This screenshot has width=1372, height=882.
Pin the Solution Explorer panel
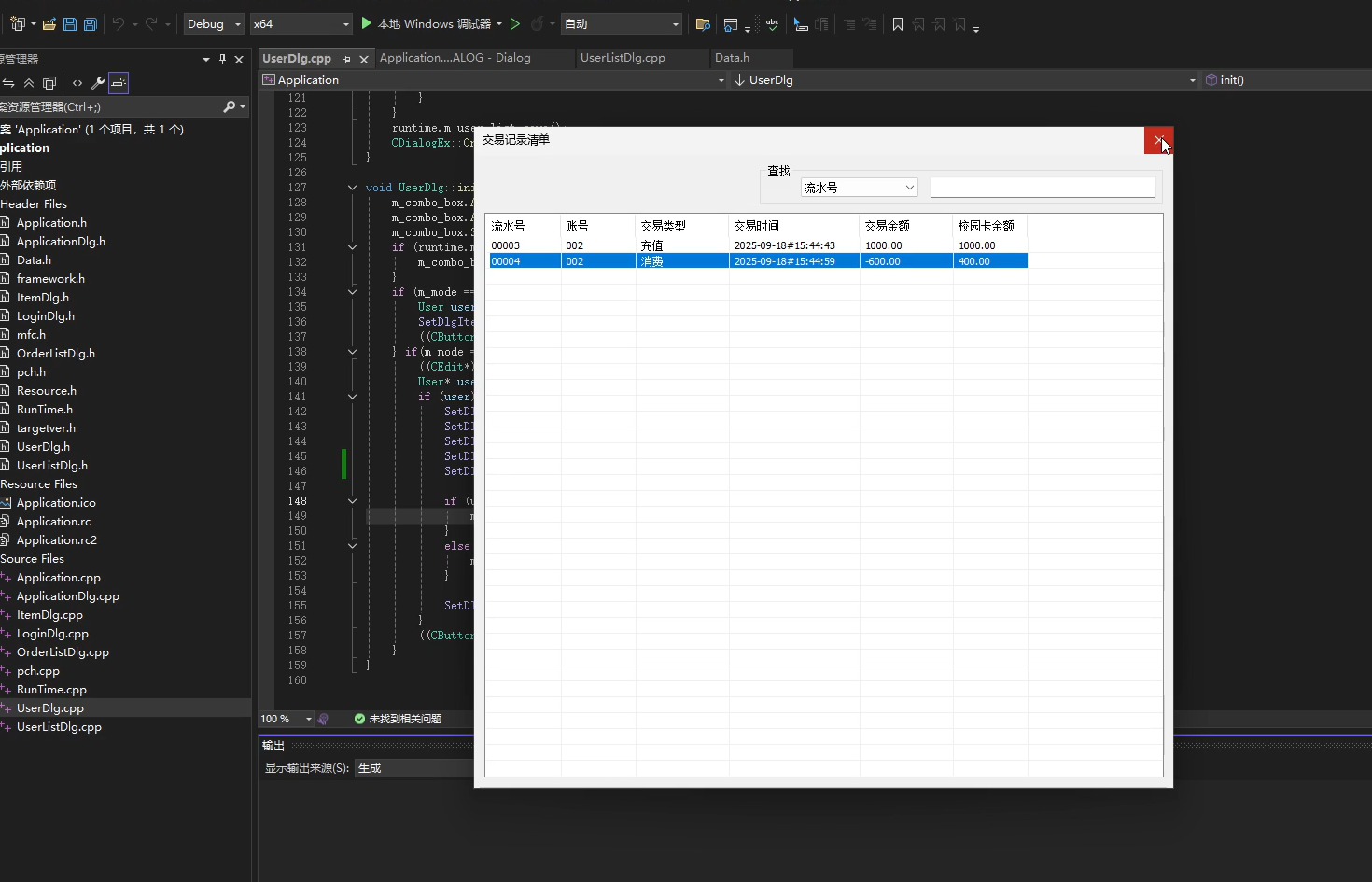click(222, 59)
